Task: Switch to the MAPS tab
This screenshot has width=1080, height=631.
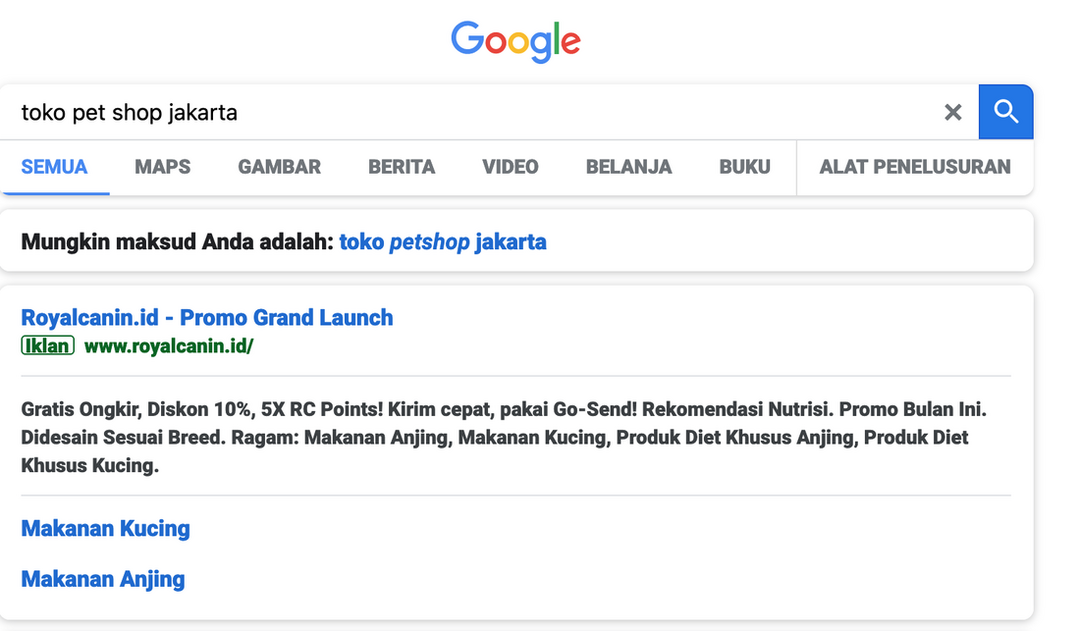Action: (162, 167)
